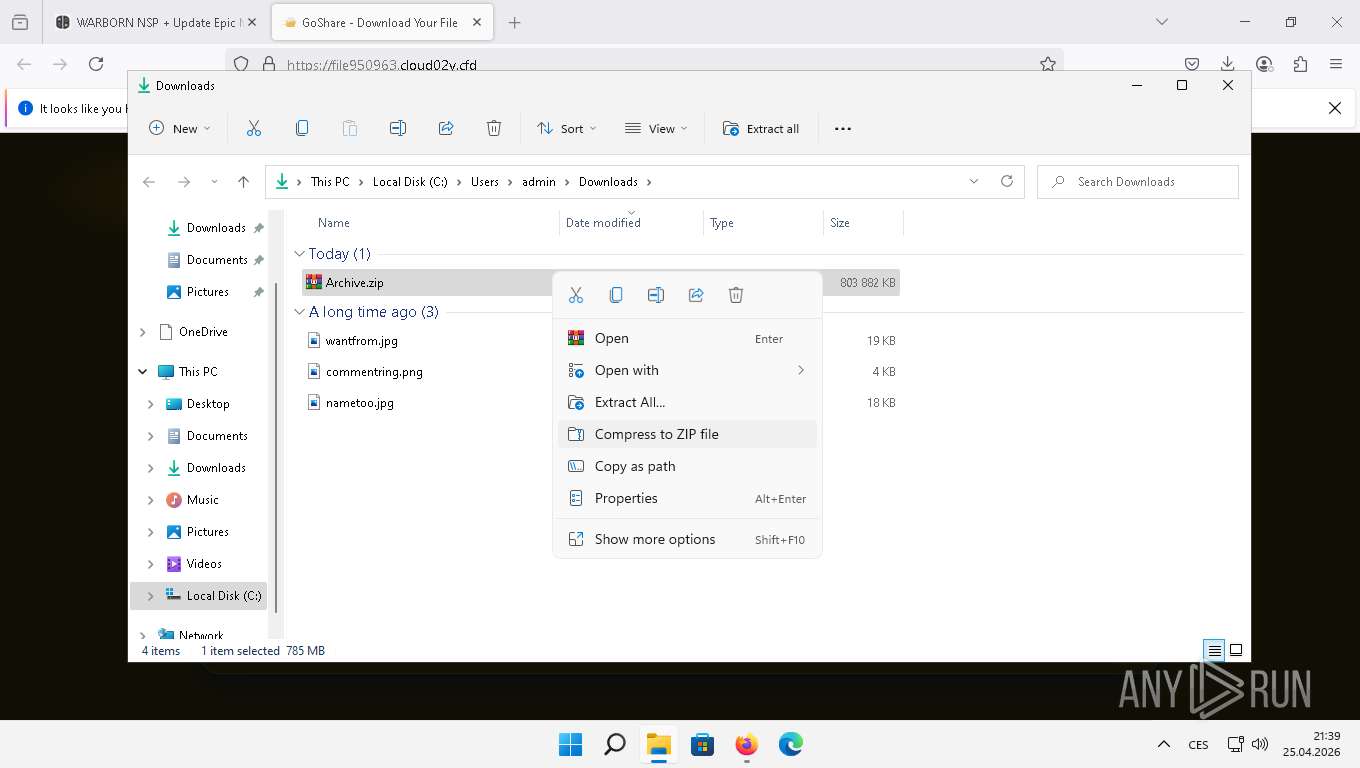Open the Windows Start menu
Viewport: 1360px width, 768px height.
570,744
